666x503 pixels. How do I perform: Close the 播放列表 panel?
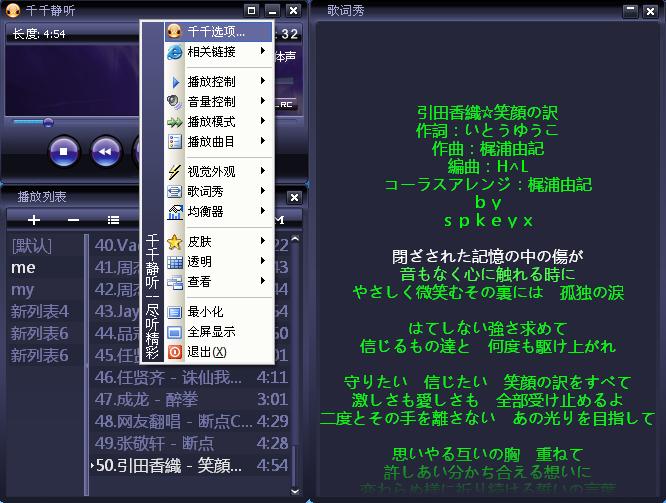(x=294, y=198)
